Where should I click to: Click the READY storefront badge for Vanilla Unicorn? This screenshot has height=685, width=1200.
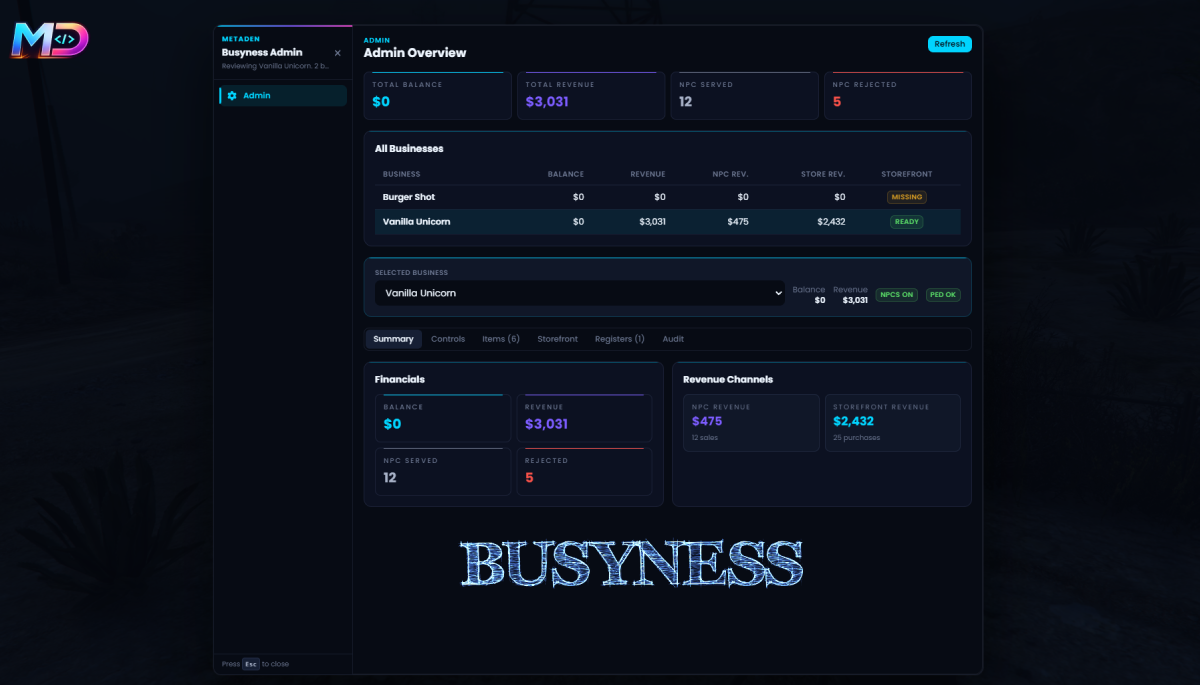pos(906,221)
